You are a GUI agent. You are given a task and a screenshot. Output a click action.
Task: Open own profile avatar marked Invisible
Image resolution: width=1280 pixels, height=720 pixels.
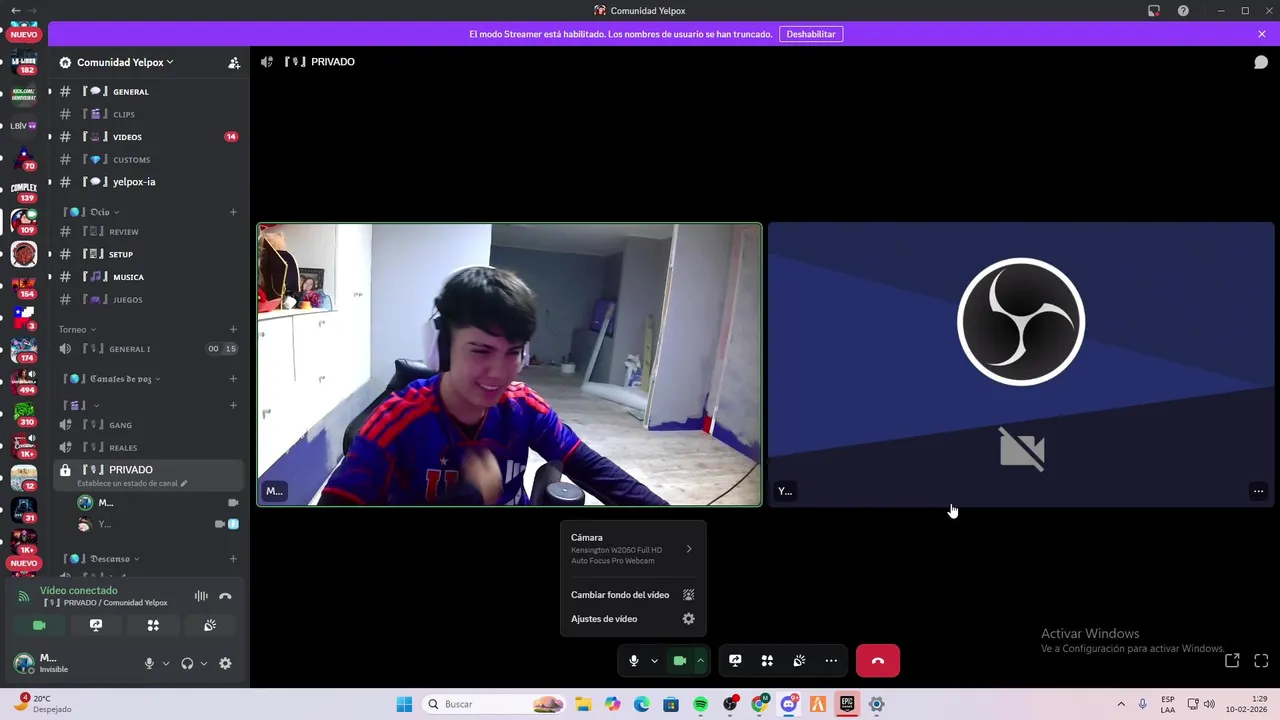[x=24, y=663]
